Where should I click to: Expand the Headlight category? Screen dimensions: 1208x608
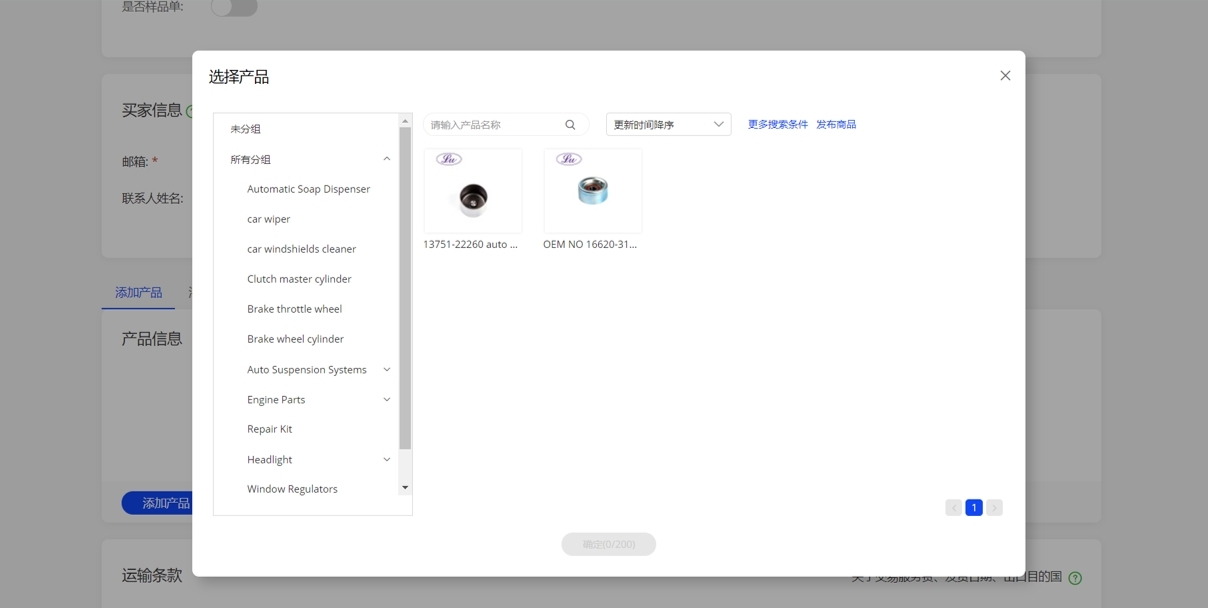pyautogui.click(x=387, y=460)
